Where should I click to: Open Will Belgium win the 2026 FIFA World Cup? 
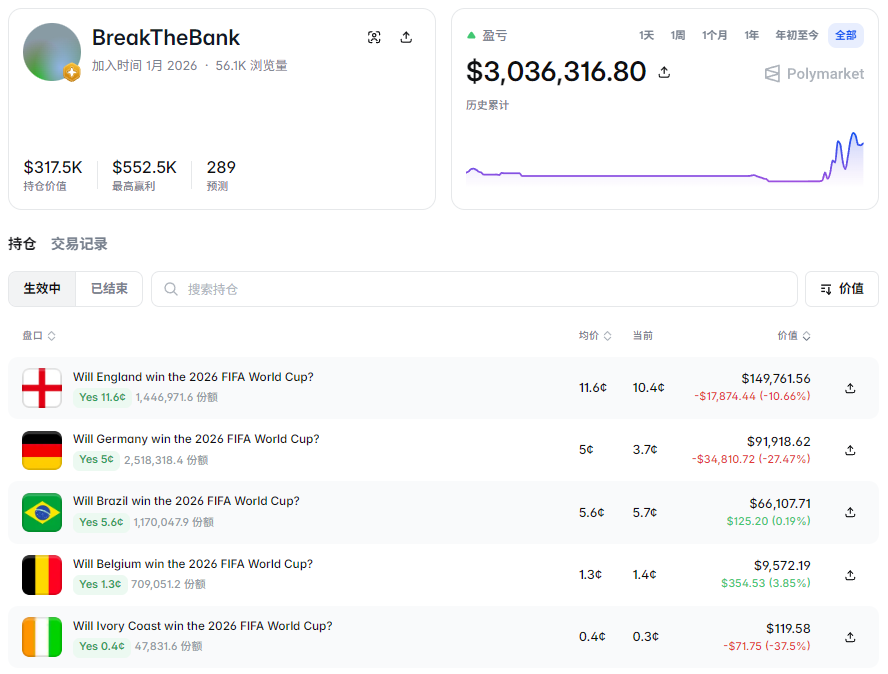[x=193, y=564]
